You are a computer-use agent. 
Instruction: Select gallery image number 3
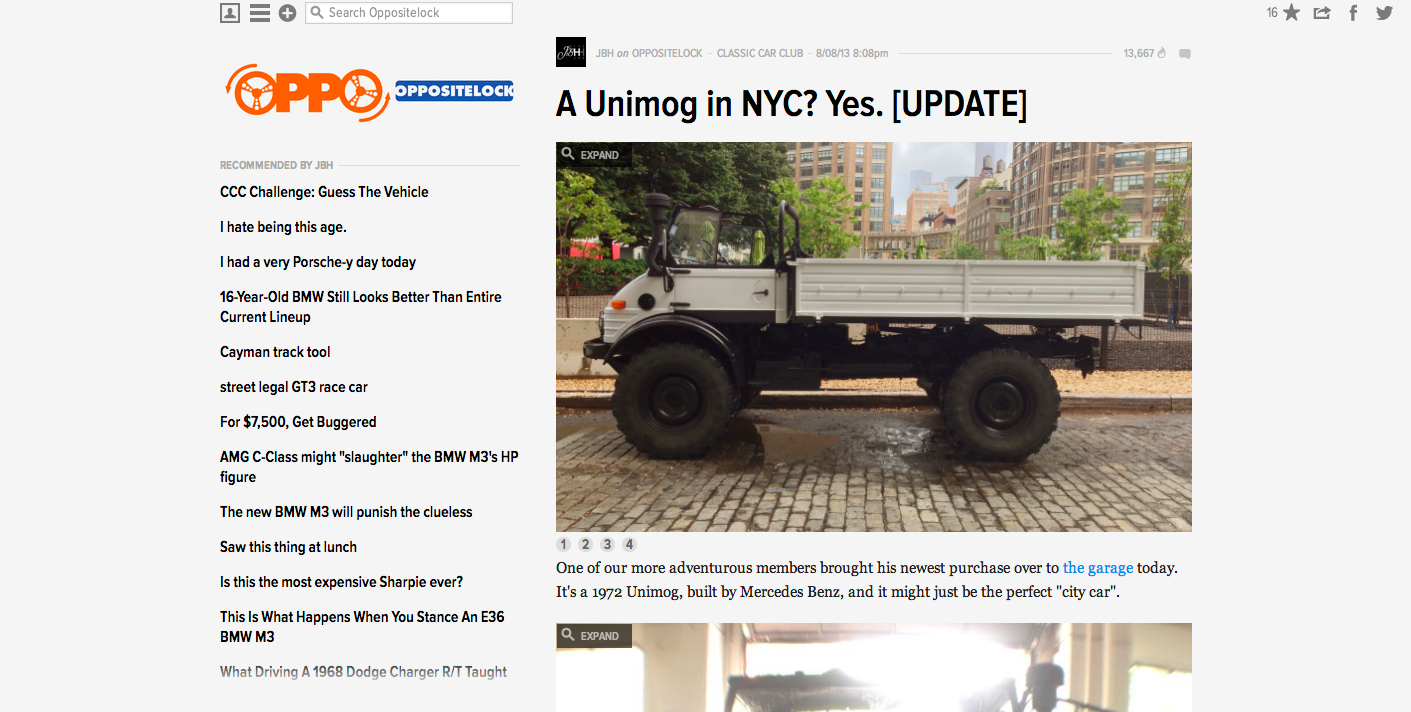pyautogui.click(x=607, y=545)
